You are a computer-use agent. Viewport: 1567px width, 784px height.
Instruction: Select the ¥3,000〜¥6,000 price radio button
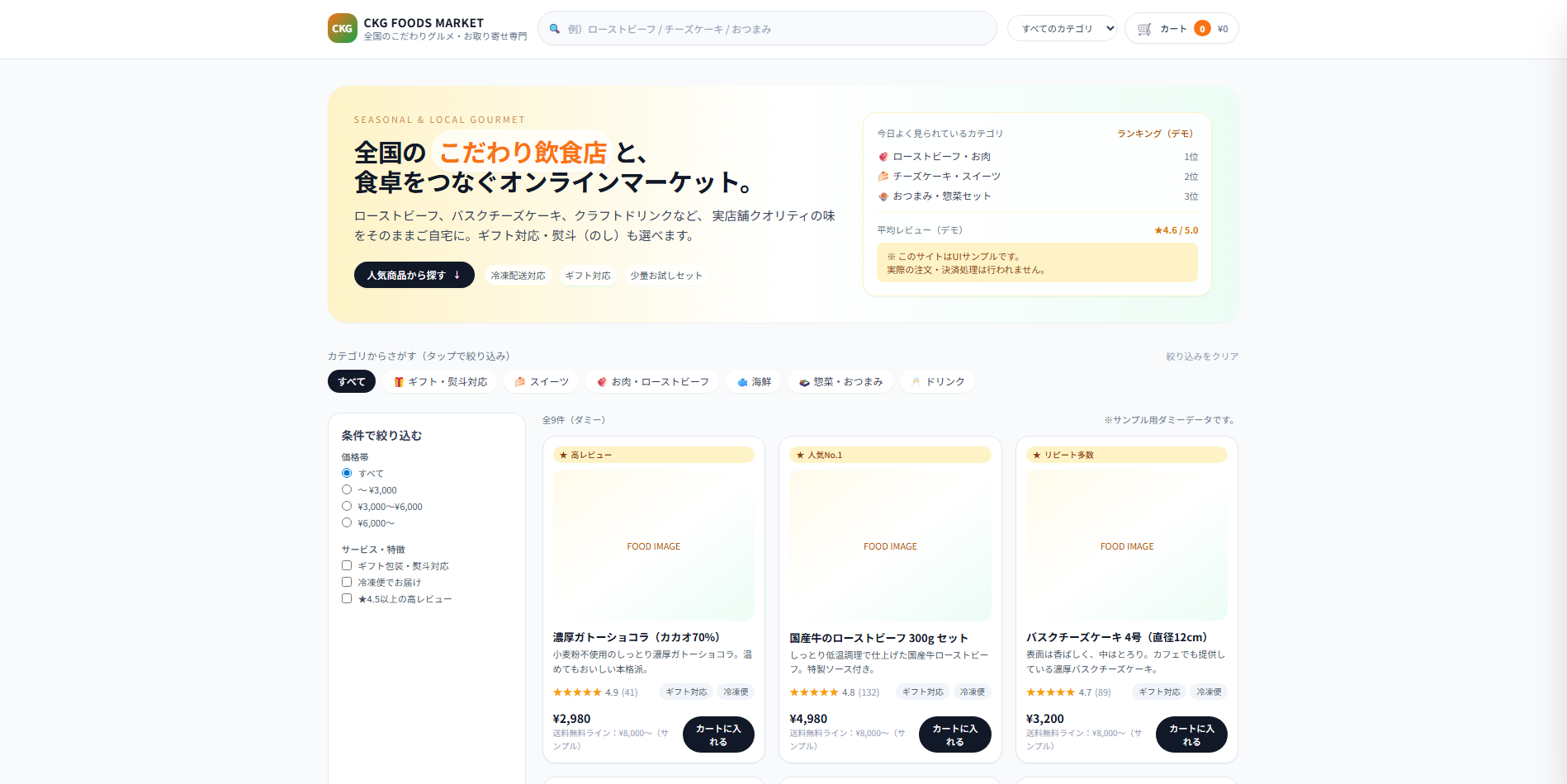pyautogui.click(x=346, y=506)
